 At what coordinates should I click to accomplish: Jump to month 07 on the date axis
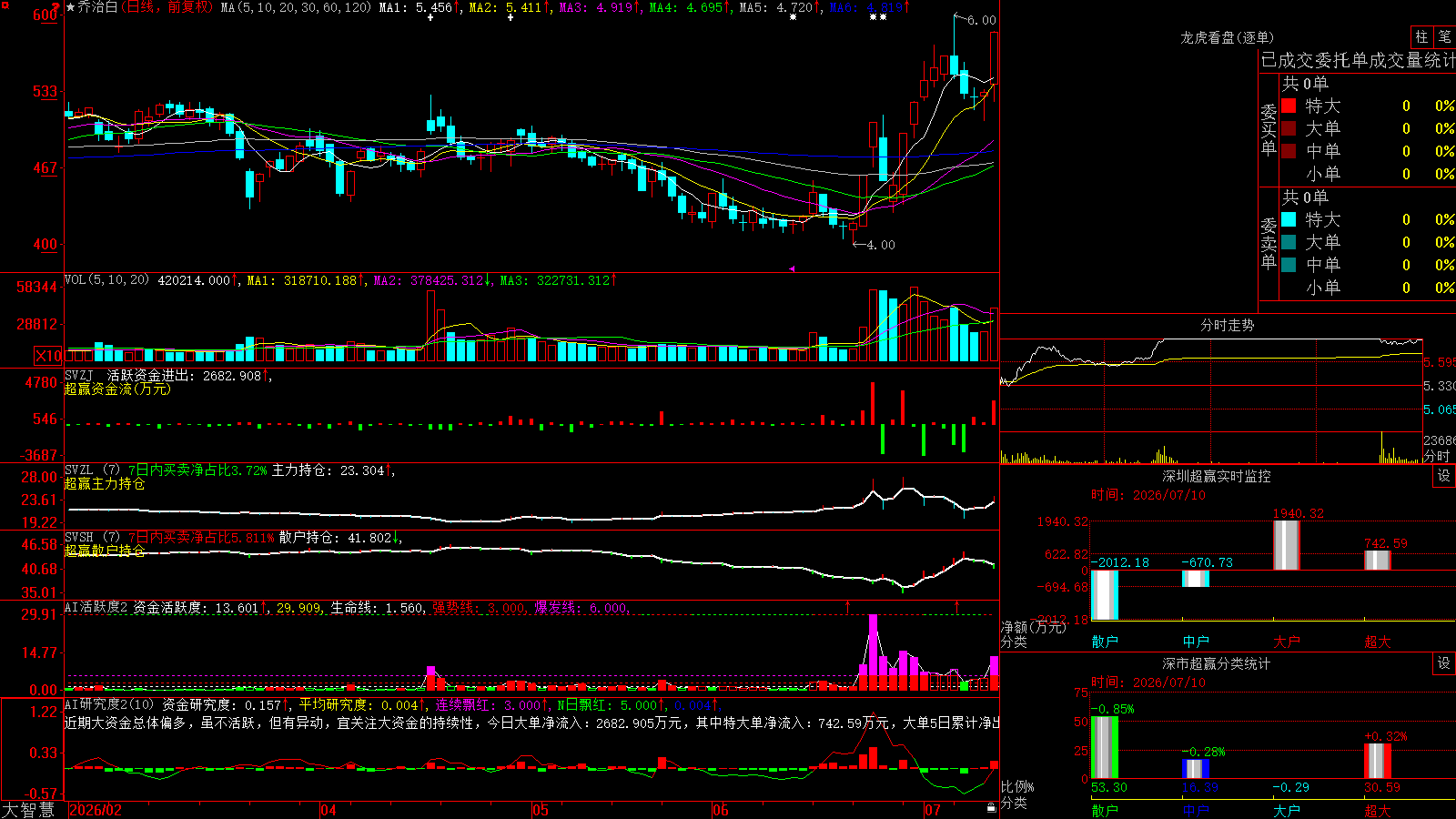click(933, 810)
